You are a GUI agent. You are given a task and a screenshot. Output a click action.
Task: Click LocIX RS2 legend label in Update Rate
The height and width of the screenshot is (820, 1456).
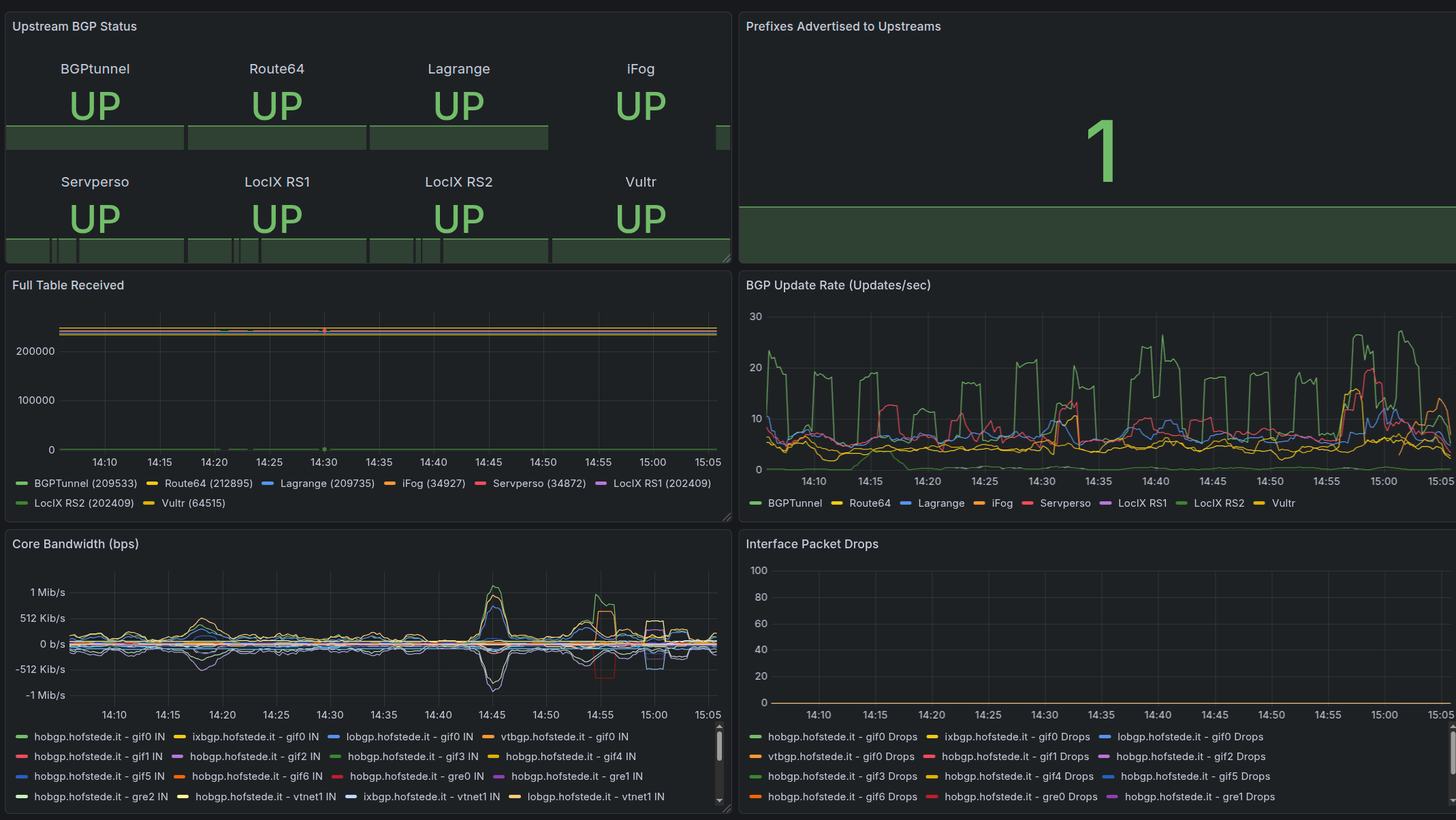point(1218,503)
